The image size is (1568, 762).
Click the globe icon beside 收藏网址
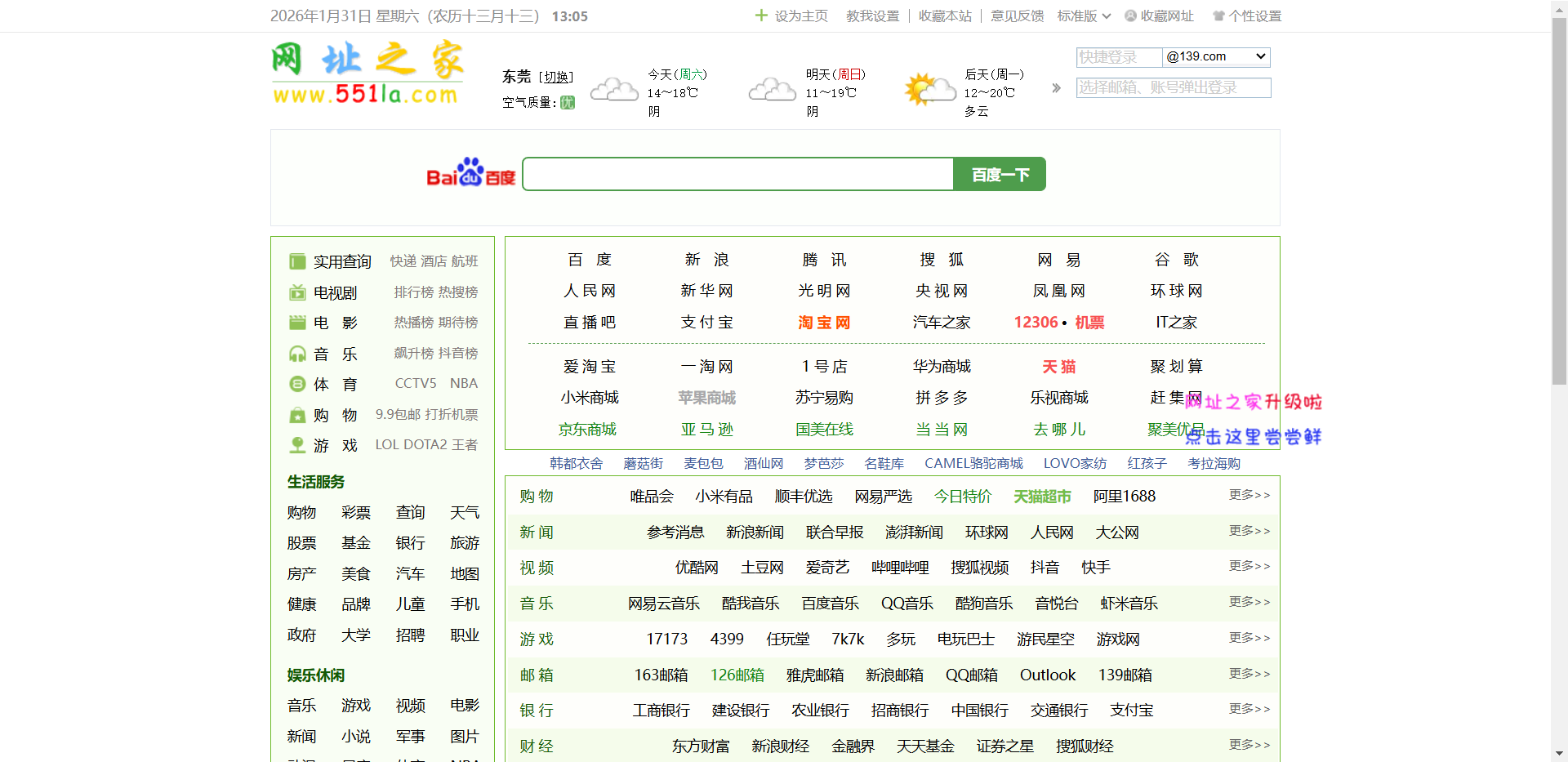coord(1130,16)
